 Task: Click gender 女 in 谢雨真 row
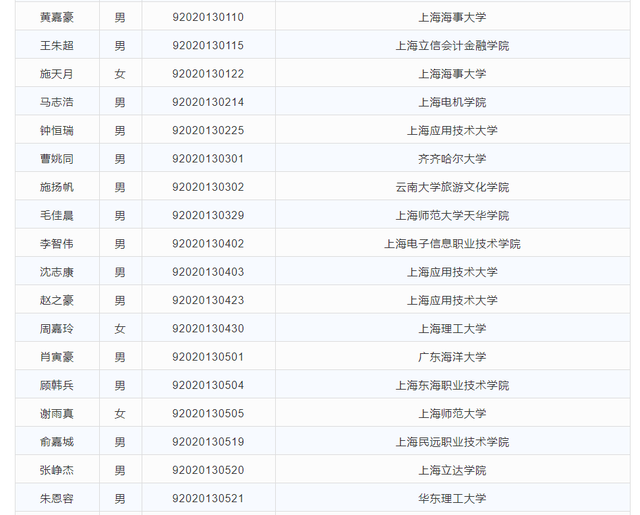click(120, 414)
